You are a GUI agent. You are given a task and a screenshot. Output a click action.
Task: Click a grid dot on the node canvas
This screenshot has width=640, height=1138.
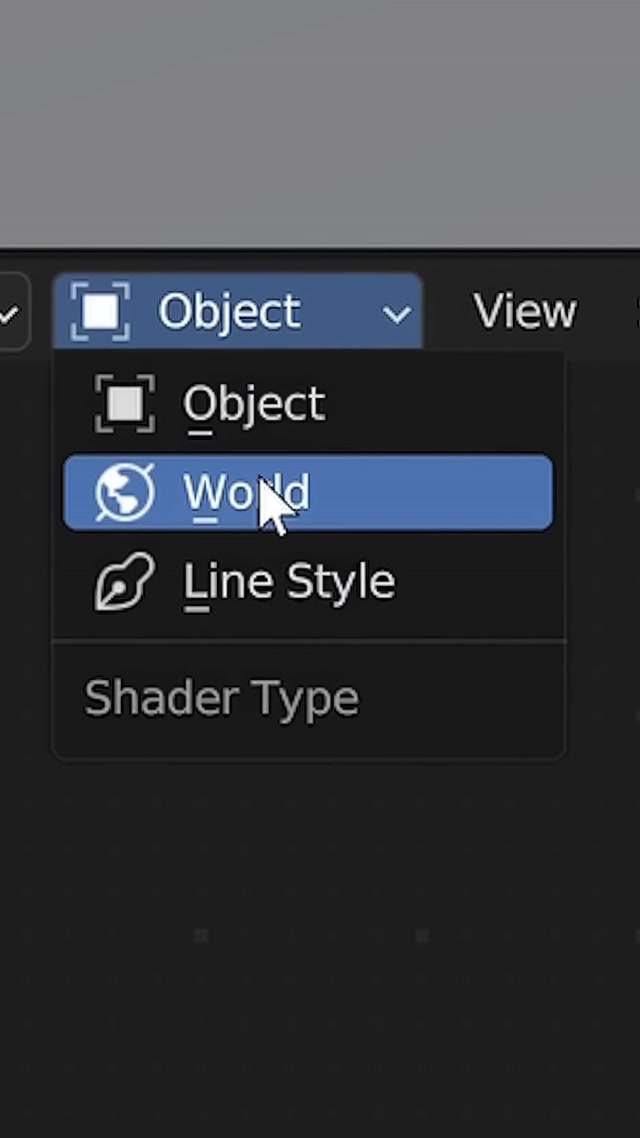click(201, 936)
